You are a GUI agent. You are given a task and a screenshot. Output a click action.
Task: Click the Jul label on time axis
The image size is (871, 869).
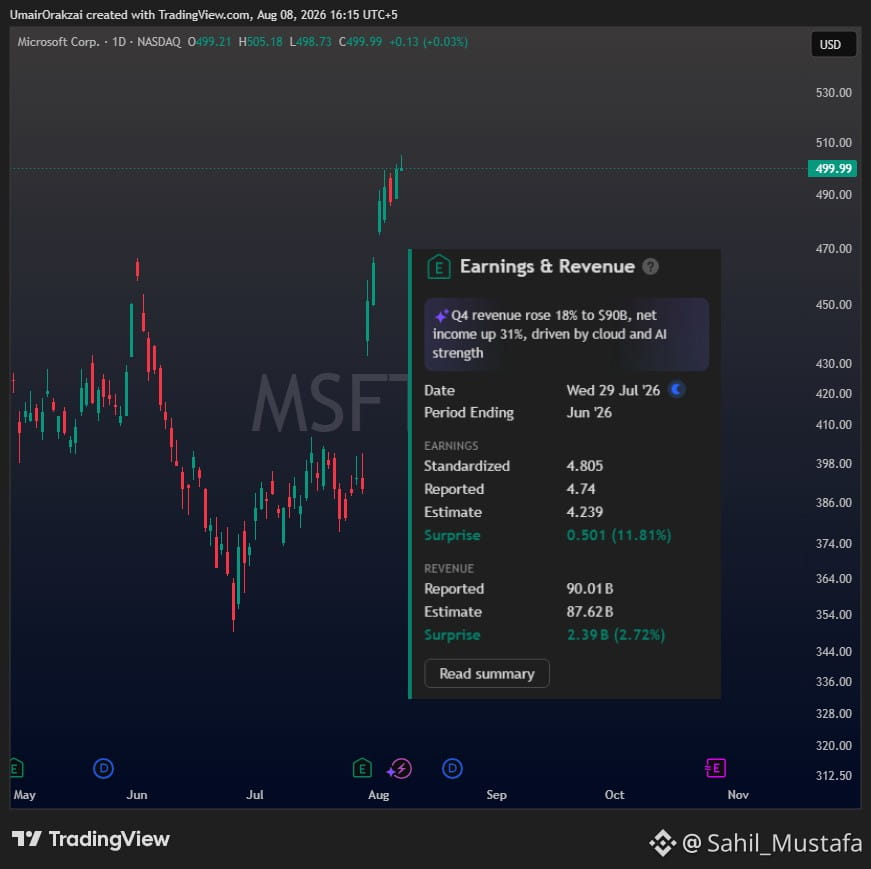(254, 795)
